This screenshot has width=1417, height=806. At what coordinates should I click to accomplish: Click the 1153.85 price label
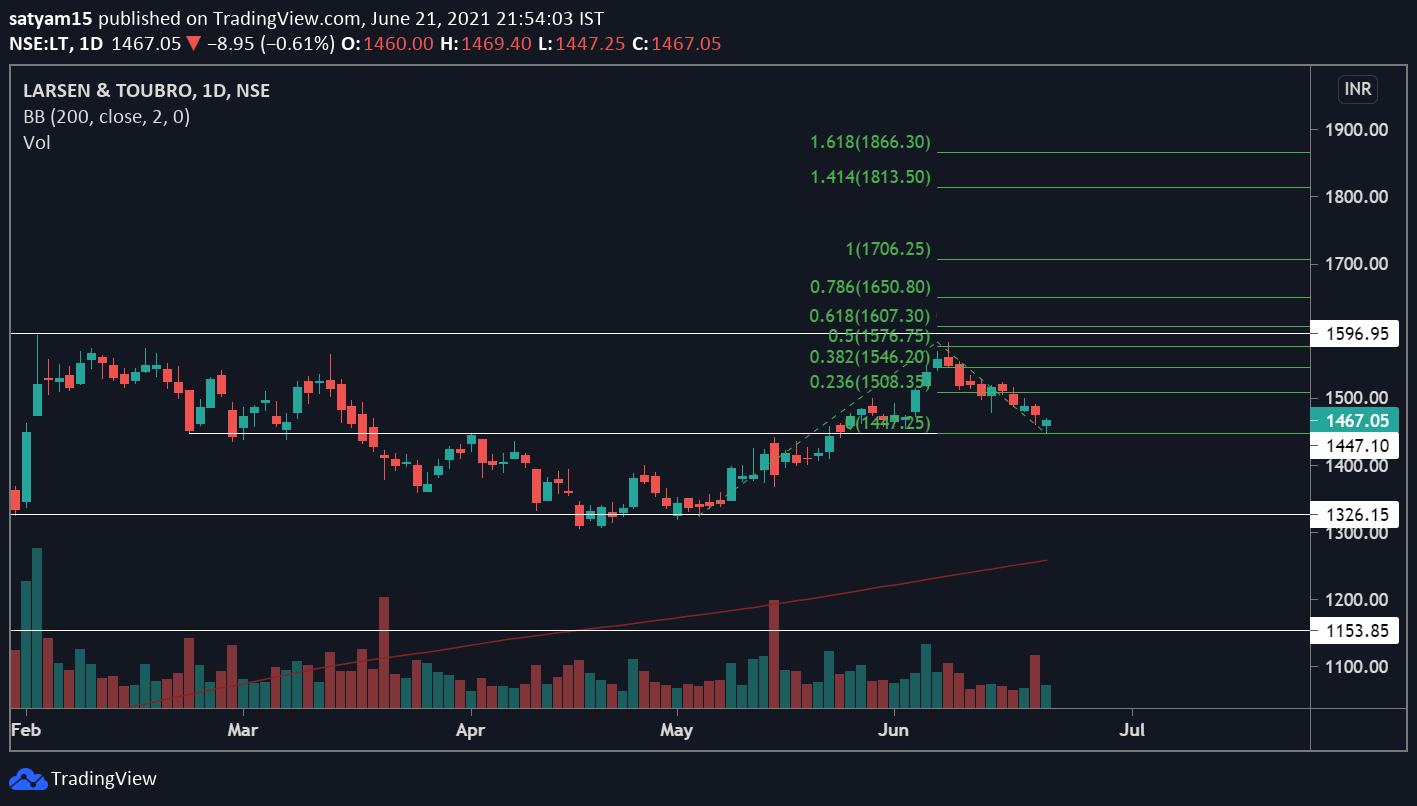click(1355, 631)
